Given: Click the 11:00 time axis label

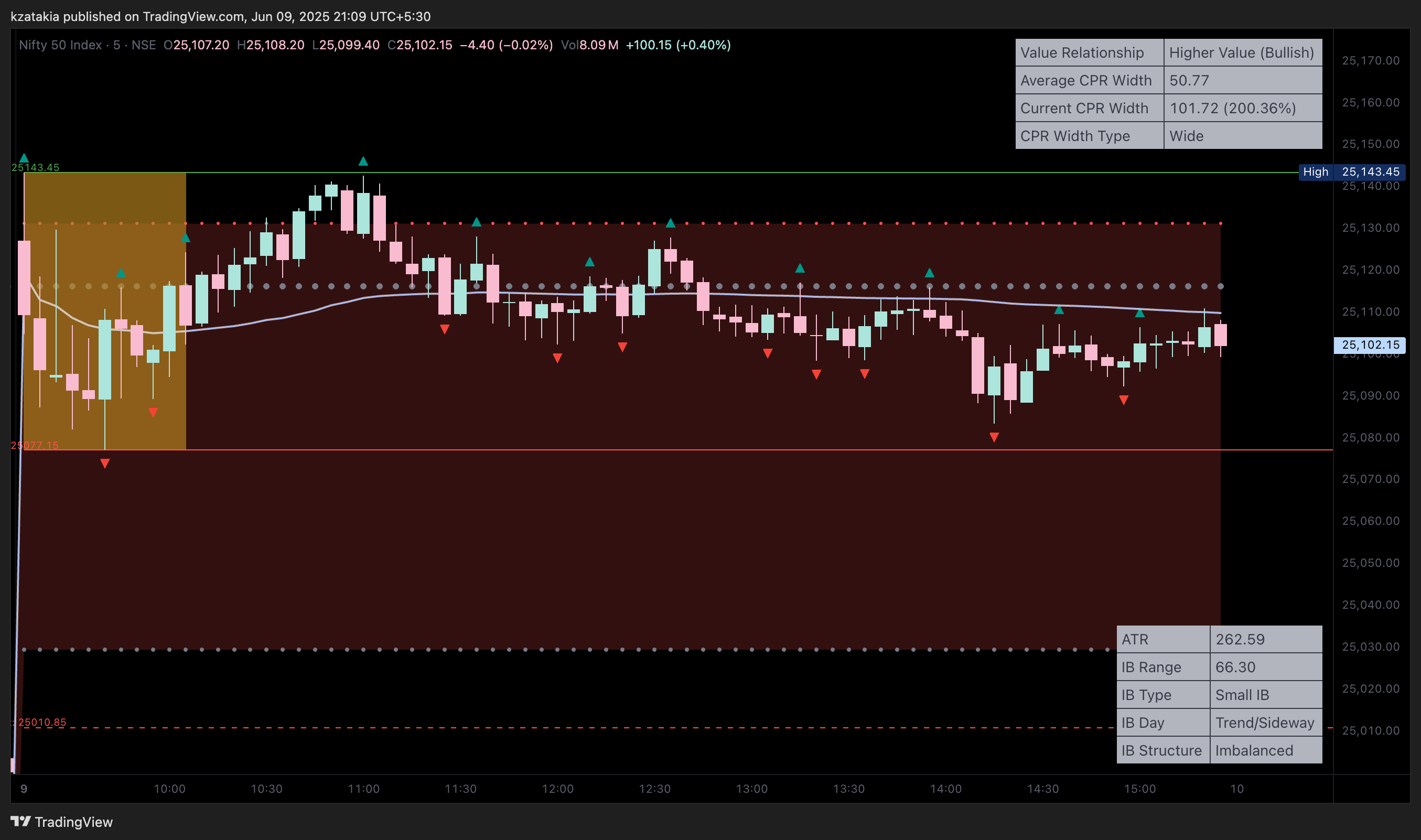Looking at the screenshot, I should pos(363,789).
